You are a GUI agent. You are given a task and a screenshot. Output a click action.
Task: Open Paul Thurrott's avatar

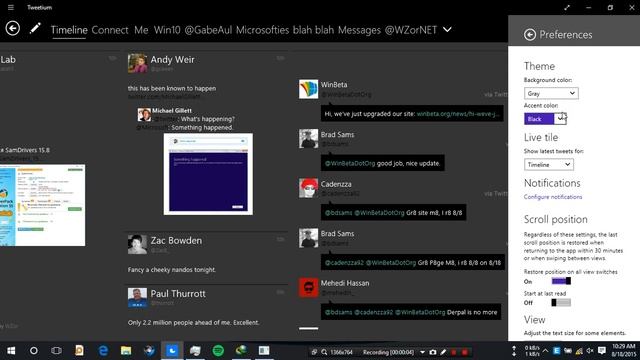click(x=138, y=297)
